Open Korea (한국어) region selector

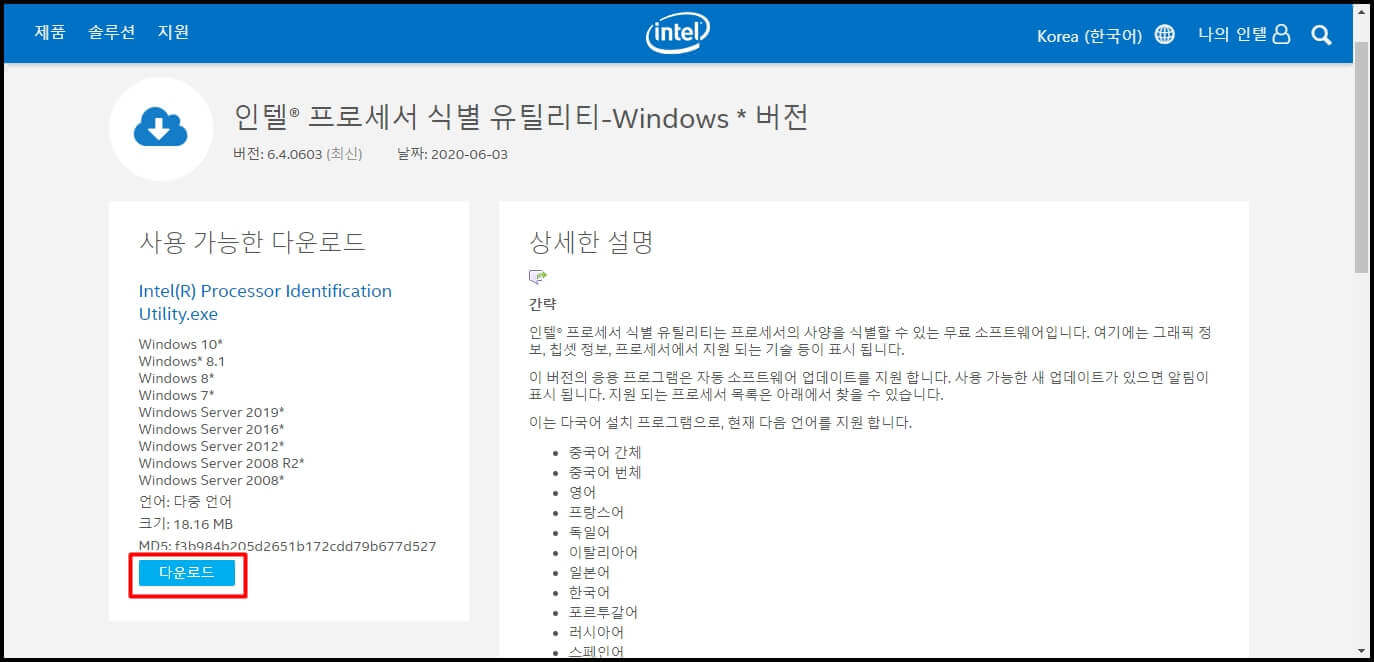click(1089, 35)
